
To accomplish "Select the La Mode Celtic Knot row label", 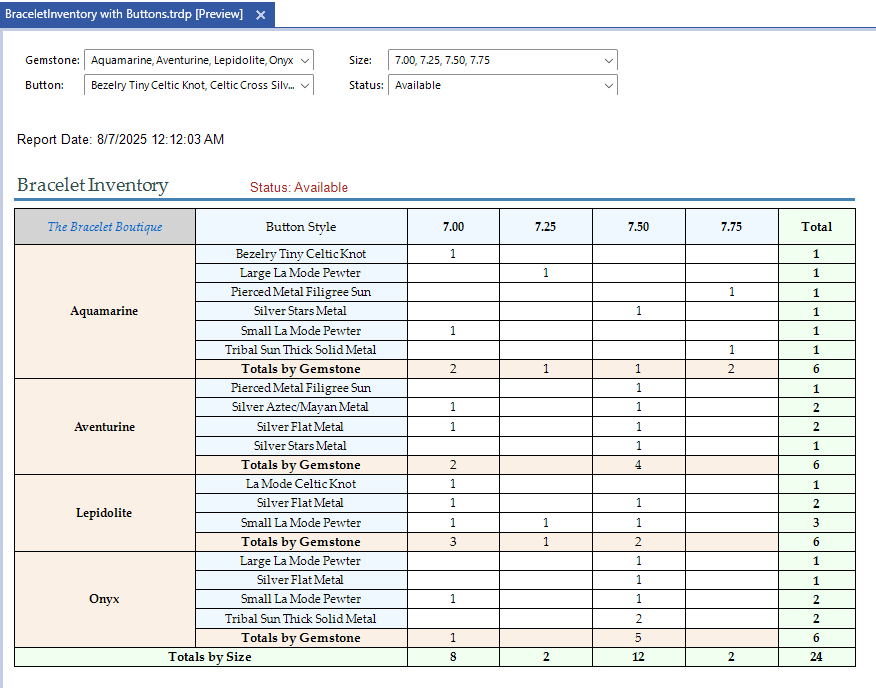I will click(x=301, y=484).
